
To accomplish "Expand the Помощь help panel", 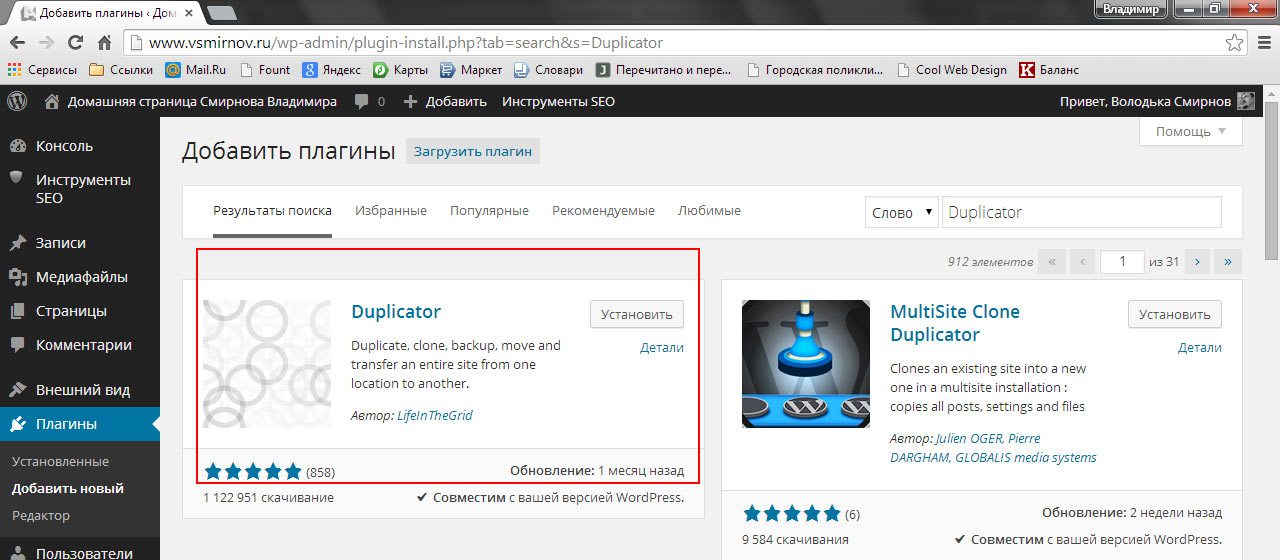I will 1191,132.
